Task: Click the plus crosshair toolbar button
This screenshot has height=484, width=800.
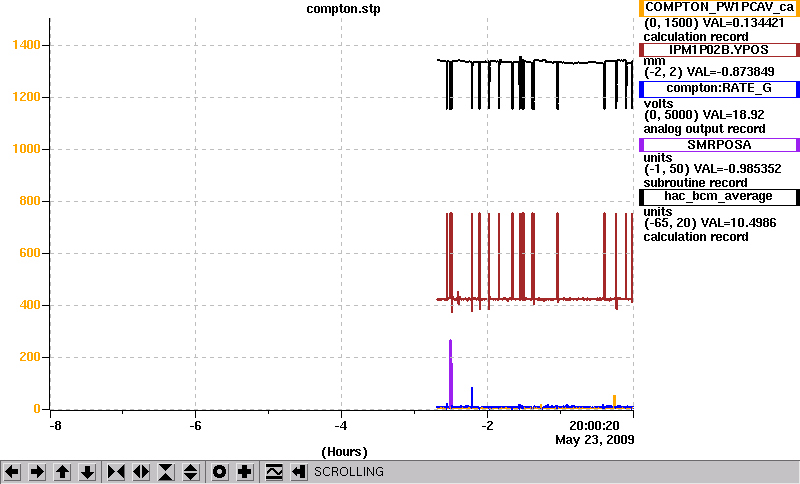Action: (244, 472)
